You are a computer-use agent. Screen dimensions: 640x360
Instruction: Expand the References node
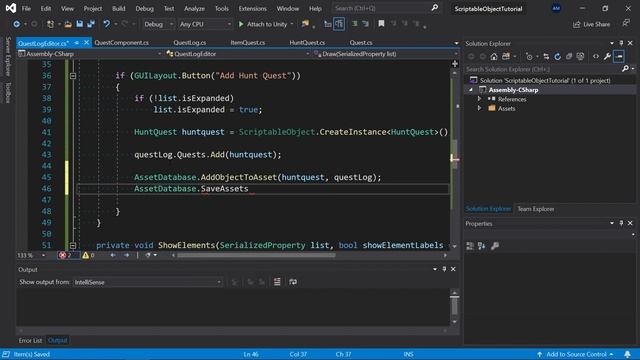tap(480, 99)
